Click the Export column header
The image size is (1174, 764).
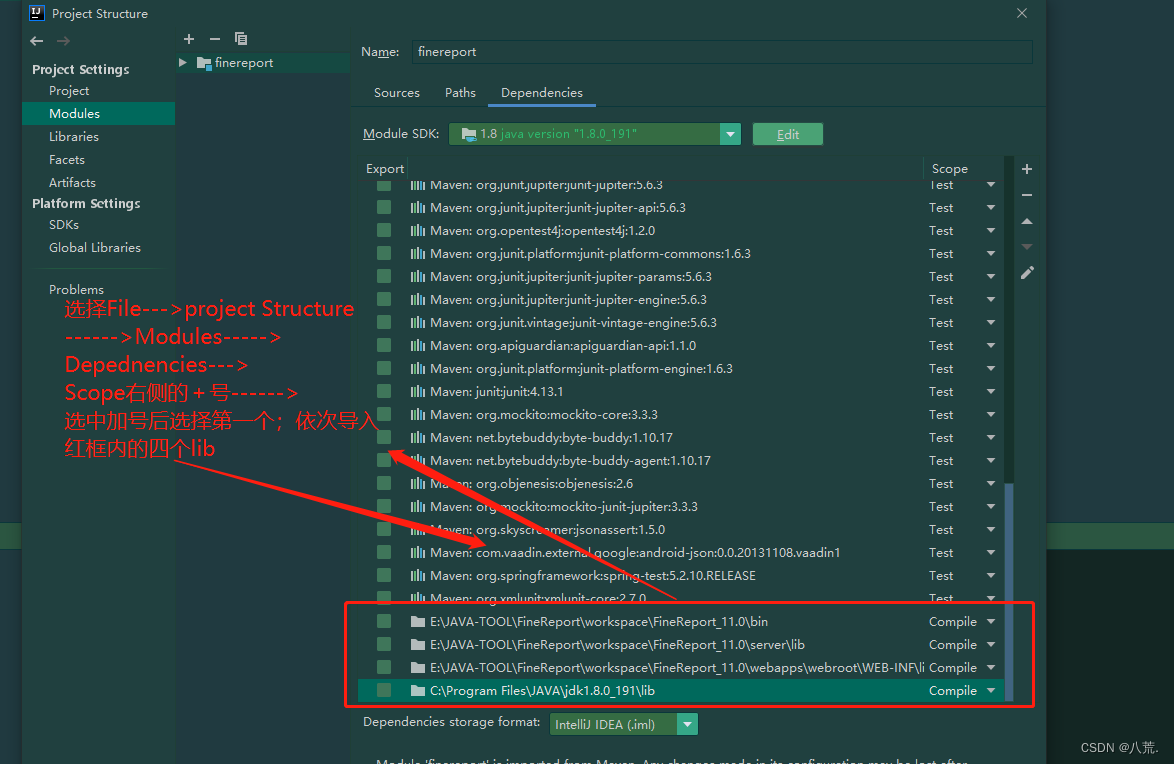tap(385, 169)
